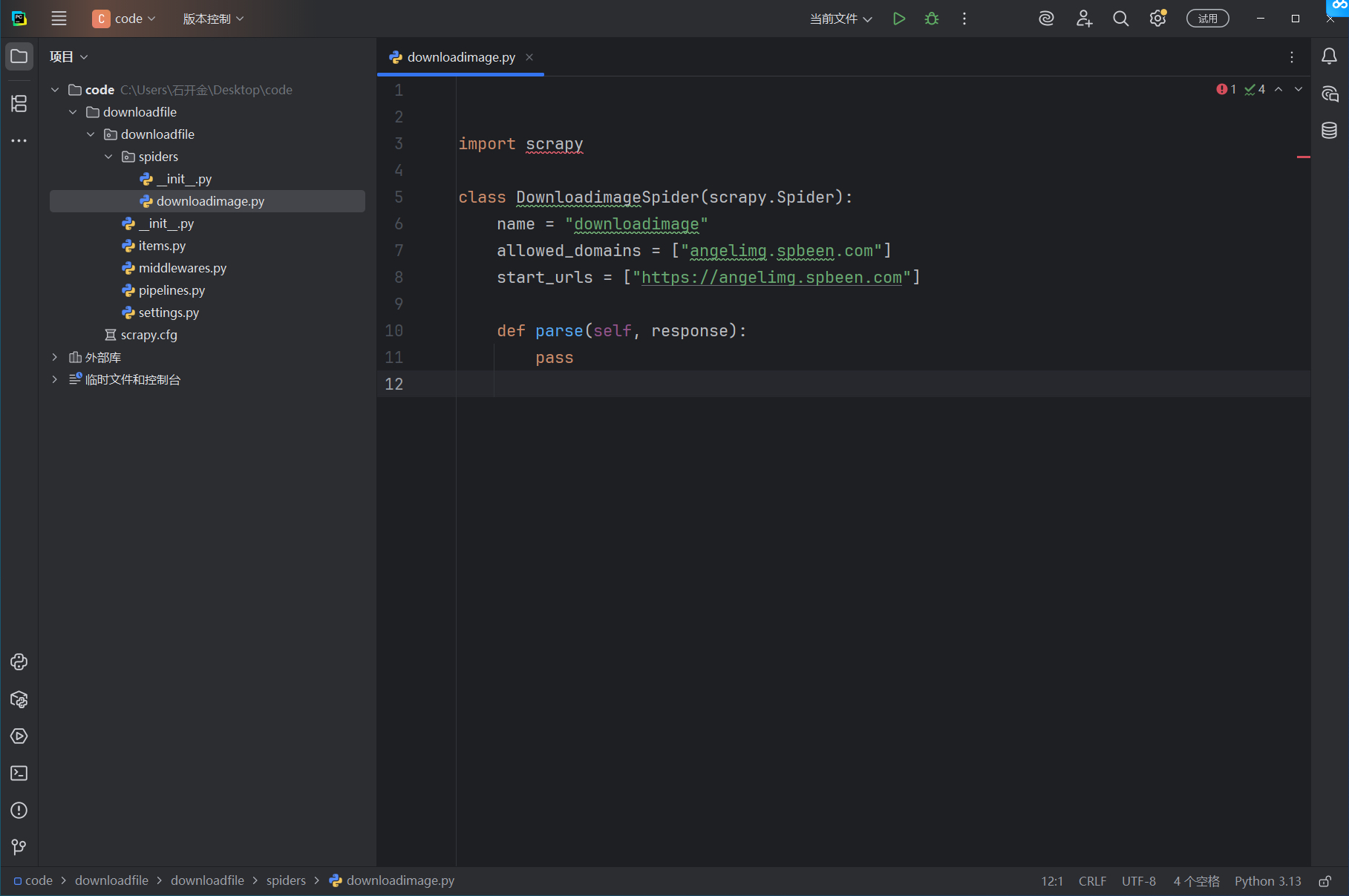Open the Python Console tool window

(x=19, y=661)
